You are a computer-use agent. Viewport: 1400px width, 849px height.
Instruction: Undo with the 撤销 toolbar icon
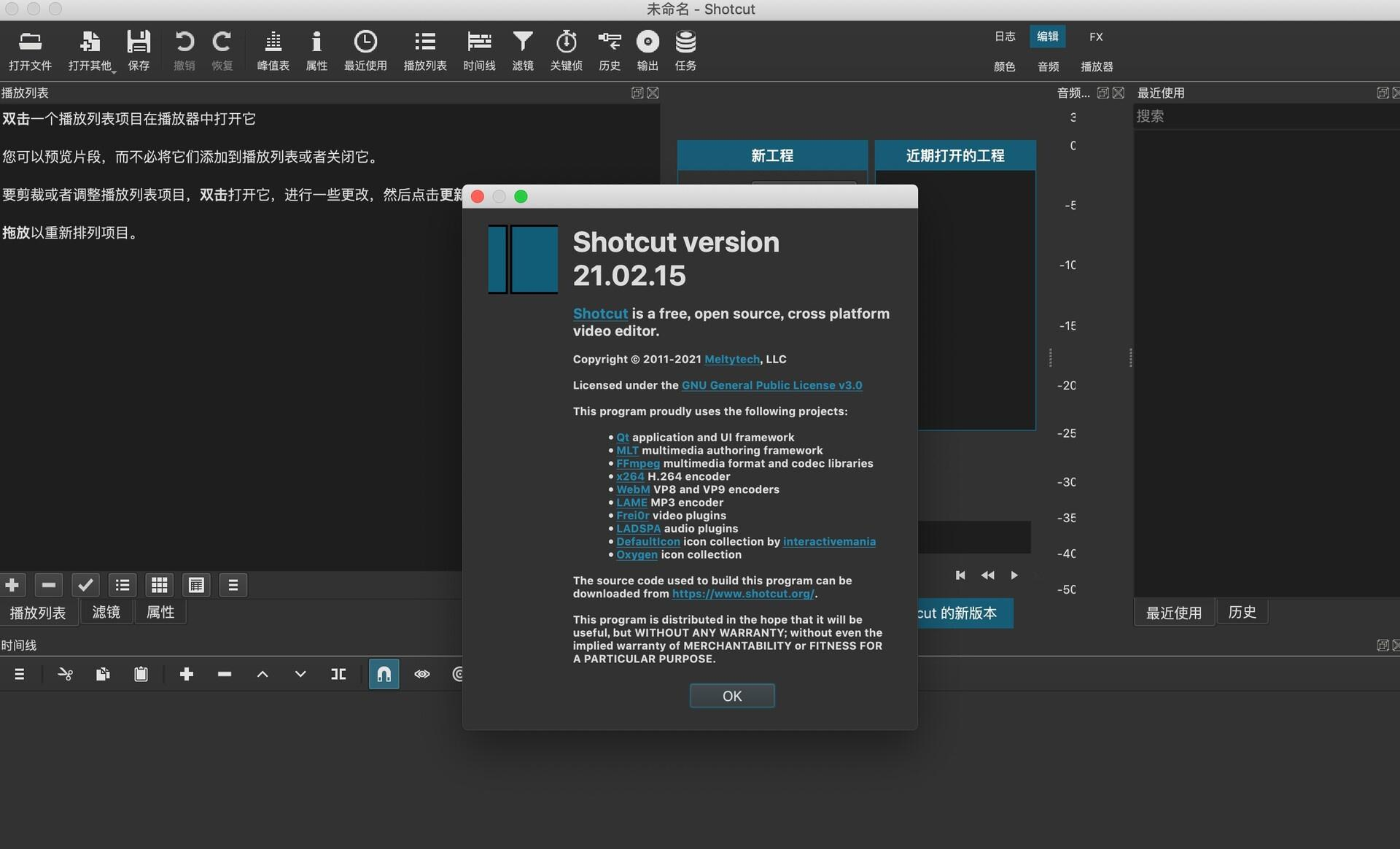[184, 50]
